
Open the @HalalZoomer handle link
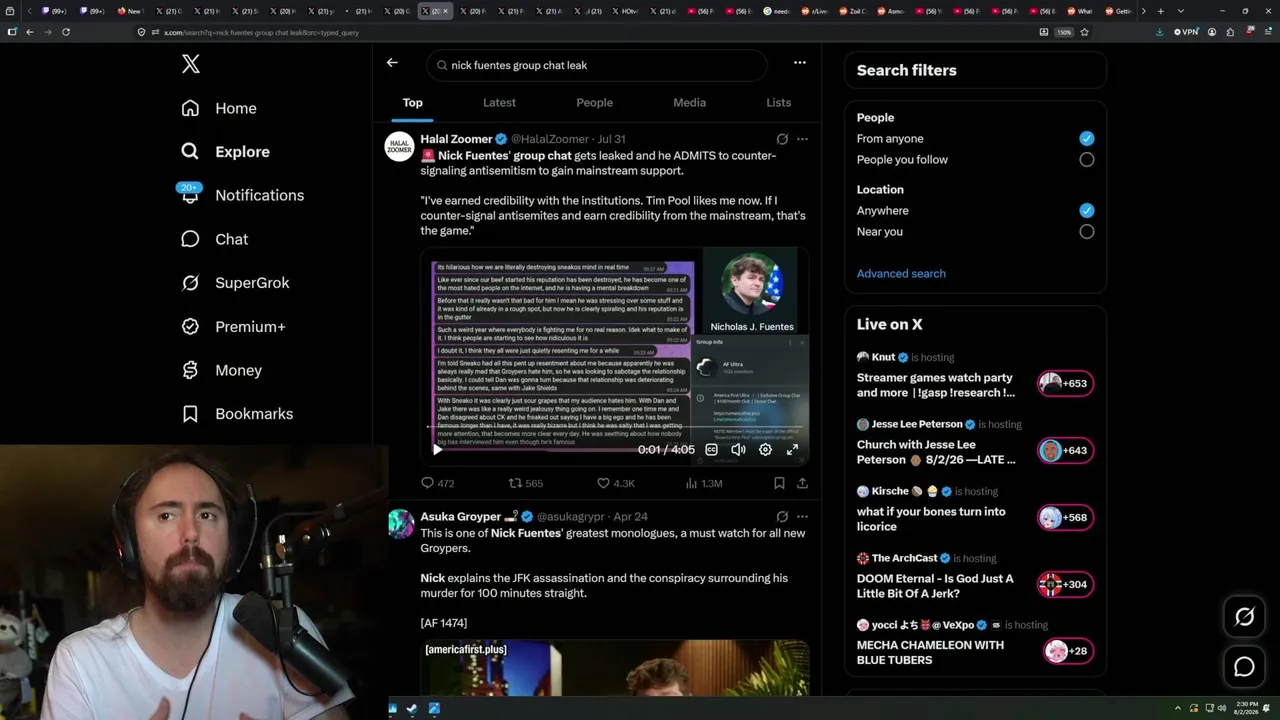tap(550, 139)
